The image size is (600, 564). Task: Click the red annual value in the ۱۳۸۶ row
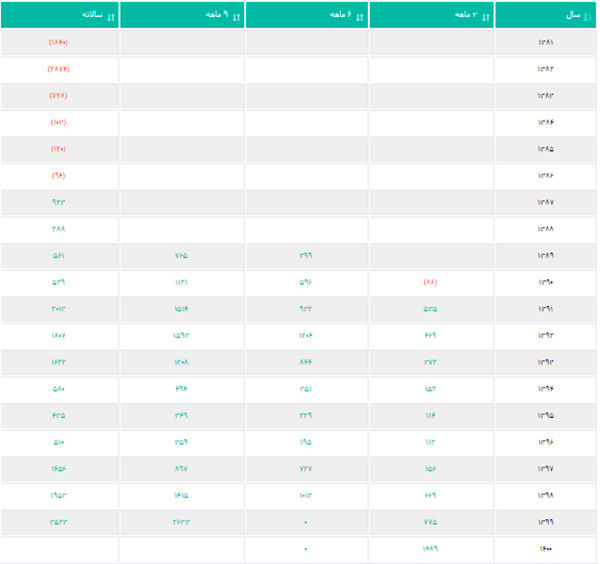(x=59, y=176)
